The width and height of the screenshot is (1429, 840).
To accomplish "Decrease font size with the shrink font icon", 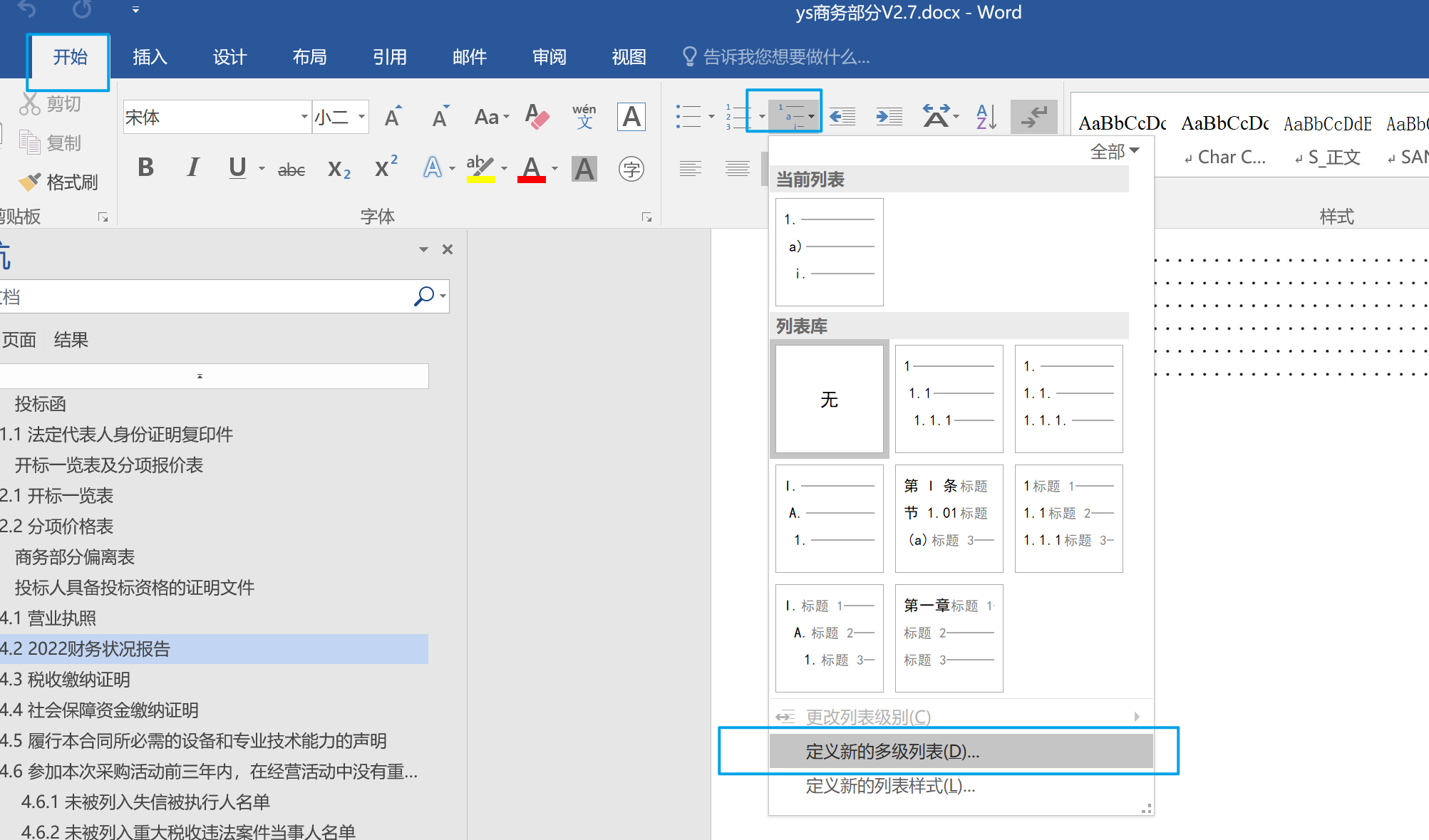I will pyautogui.click(x=440, y=116).
